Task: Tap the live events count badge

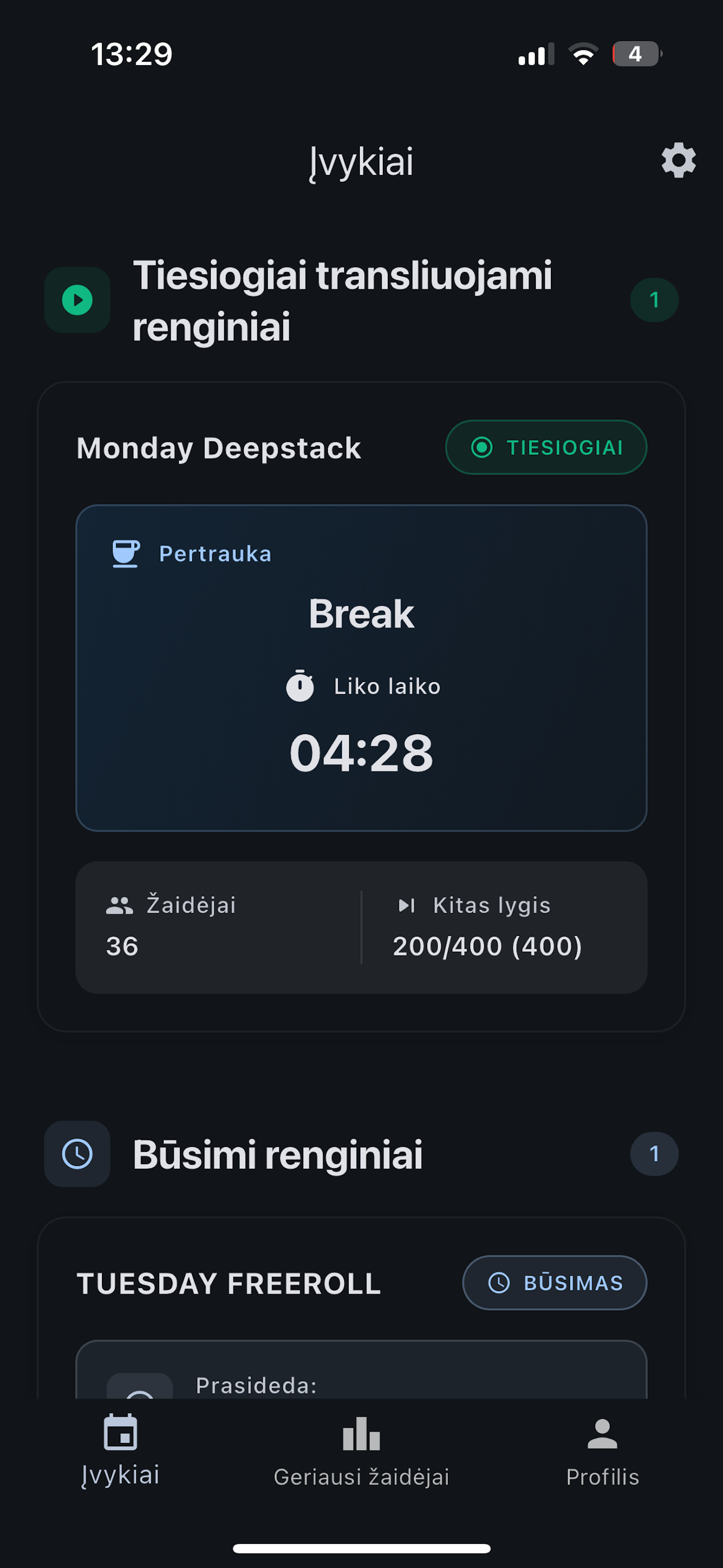Action: [654, 300]
